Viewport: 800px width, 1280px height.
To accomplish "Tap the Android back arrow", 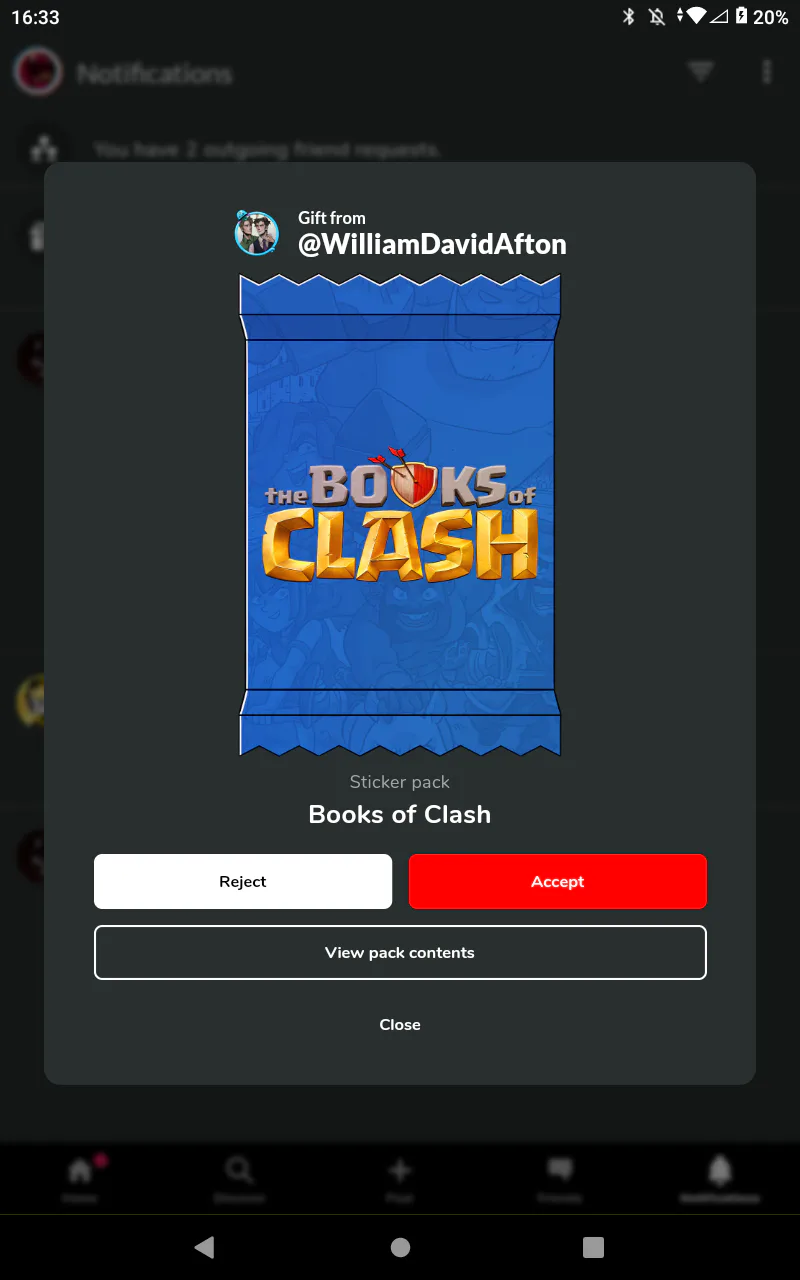I will (x=204, y=1247).
